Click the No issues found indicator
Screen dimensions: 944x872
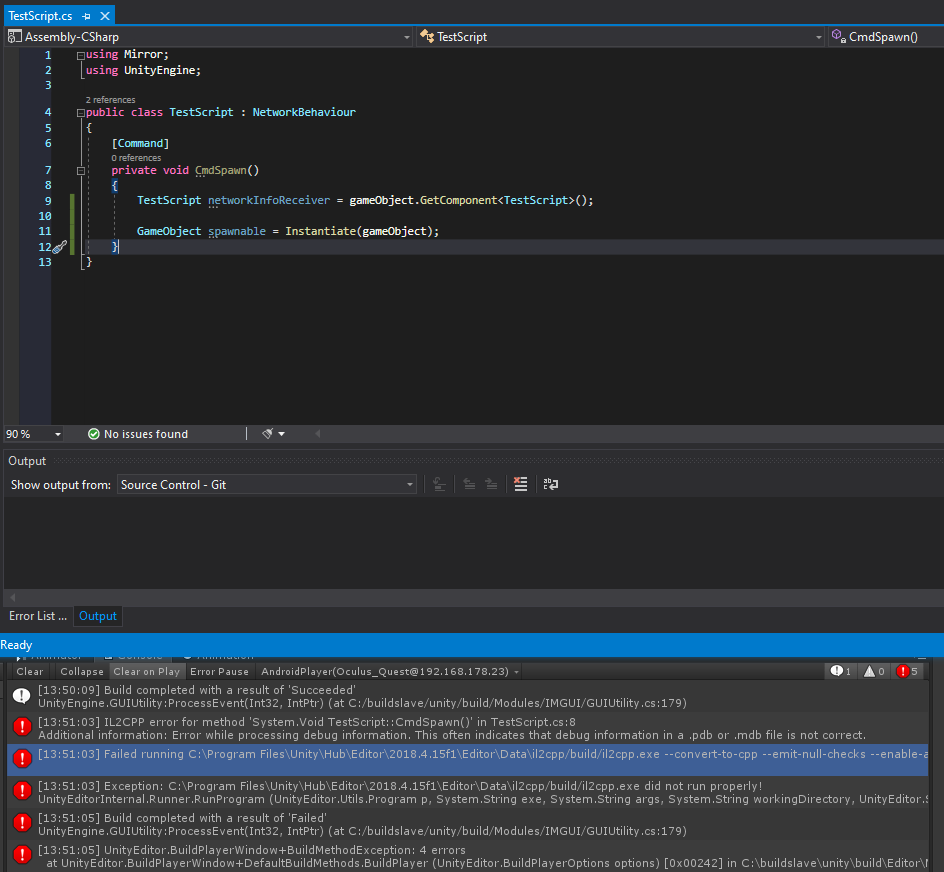coord(138,434)
